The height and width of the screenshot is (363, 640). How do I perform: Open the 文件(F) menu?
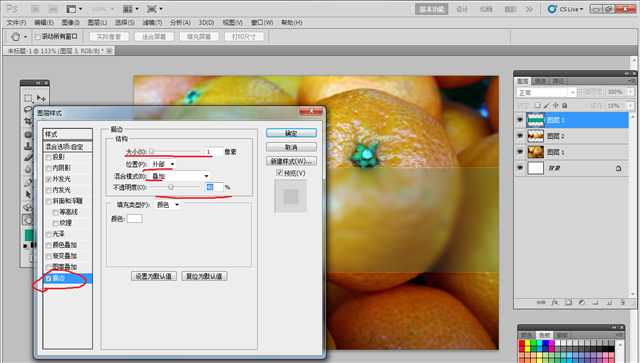pos(17,22)
